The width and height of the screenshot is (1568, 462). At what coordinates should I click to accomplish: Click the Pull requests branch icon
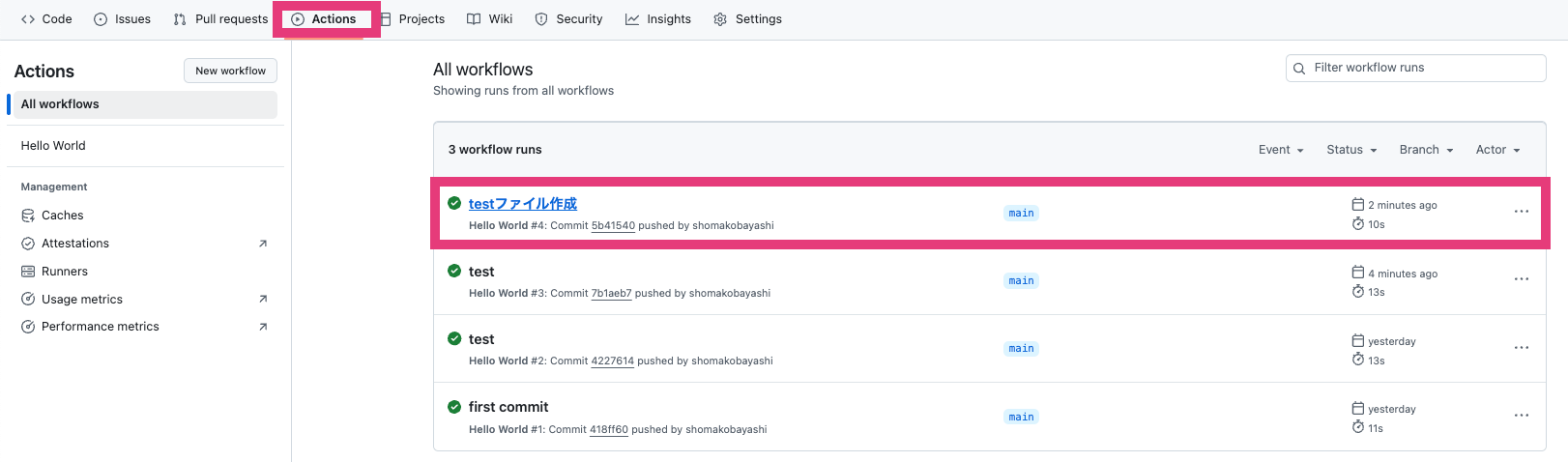pos(180,19)
